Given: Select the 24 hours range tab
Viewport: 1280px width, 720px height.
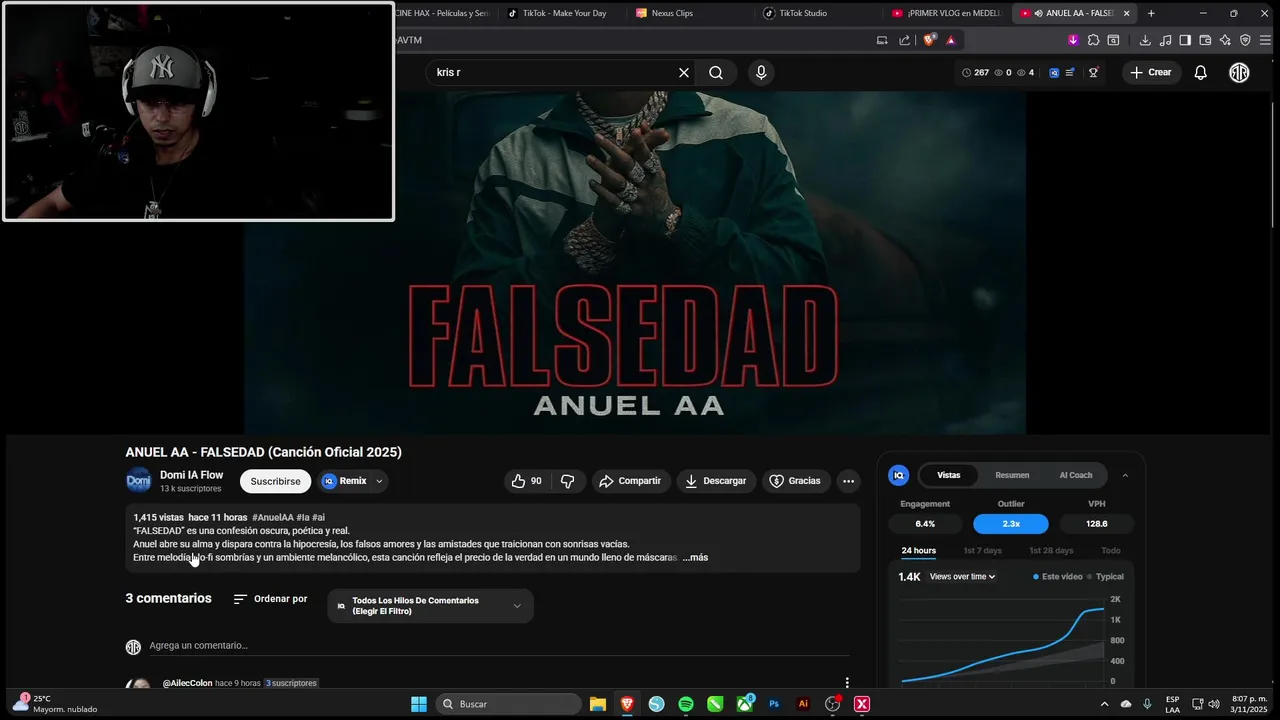Looking at the screenshot, I should click(918, 550).
